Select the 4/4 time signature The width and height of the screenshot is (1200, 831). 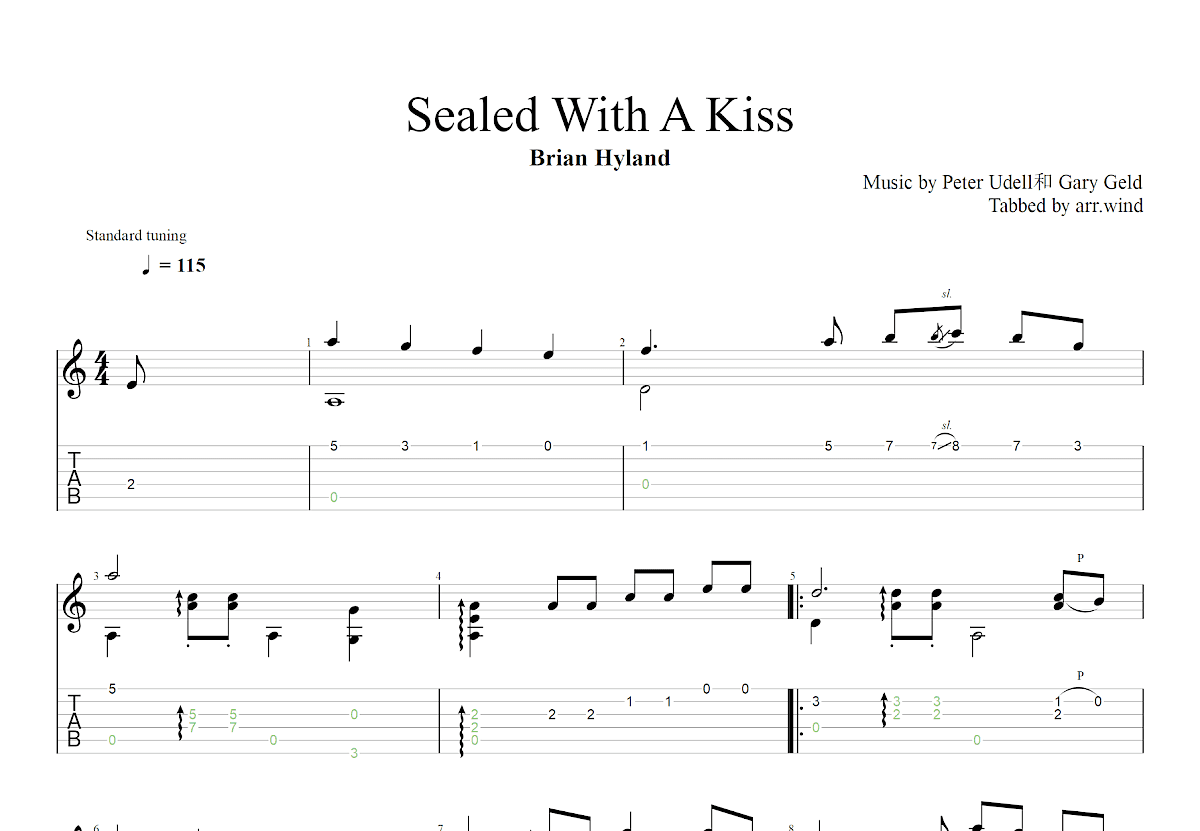point(101,368)
